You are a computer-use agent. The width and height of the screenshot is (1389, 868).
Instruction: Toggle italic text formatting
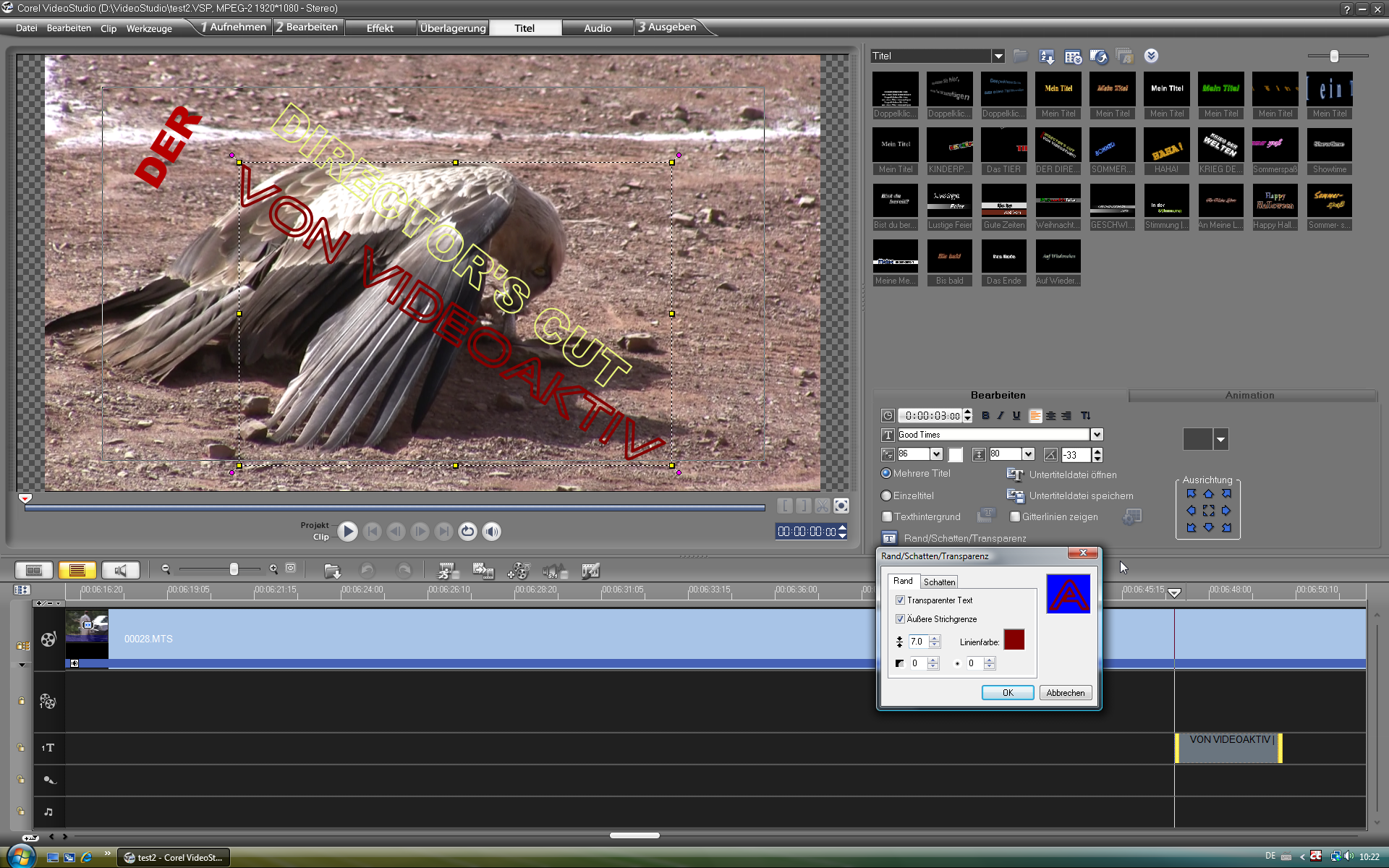coord(1001,415)
